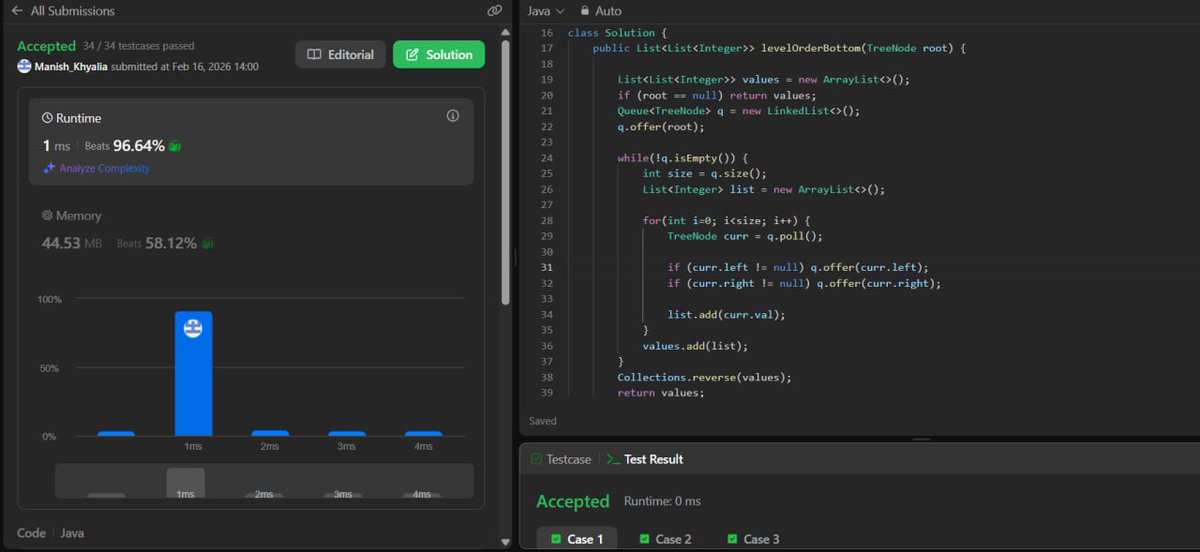Click 1ms thumbnail in range selector
Image resolution: width=1200 pixels, height=552 pixels.
185,483
